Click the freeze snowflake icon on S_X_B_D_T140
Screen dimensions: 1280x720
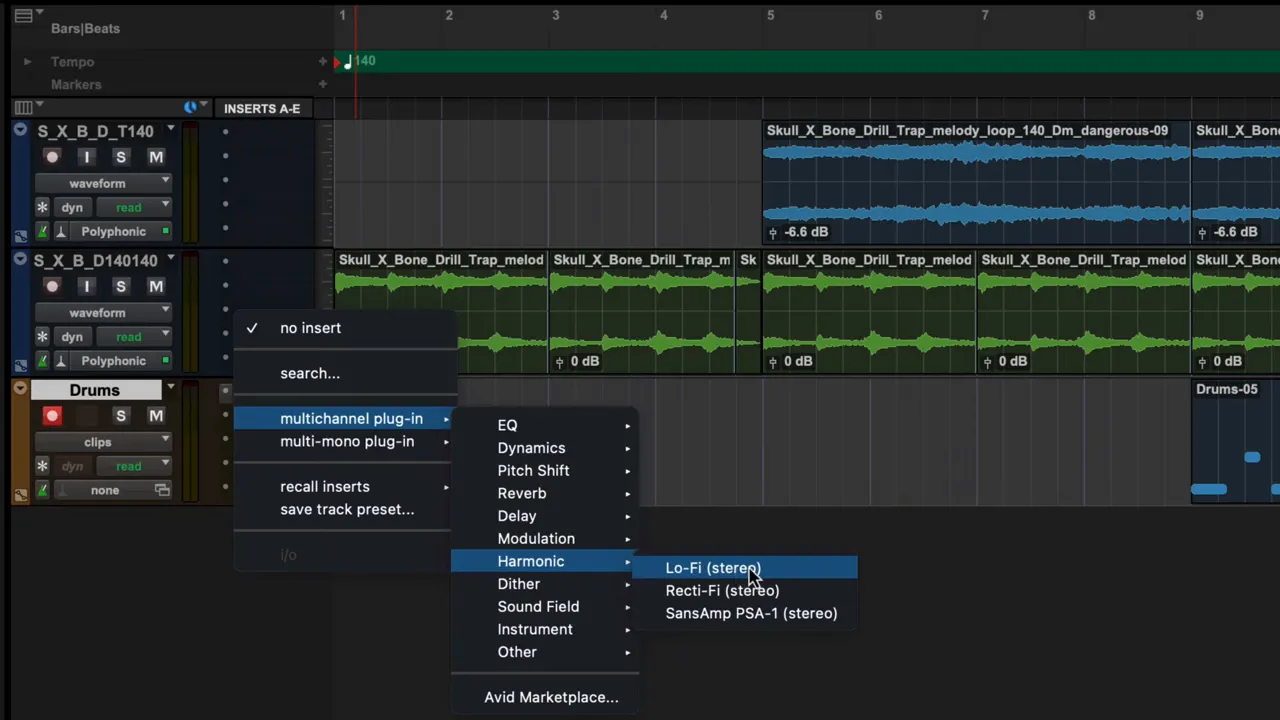(42, 207)
